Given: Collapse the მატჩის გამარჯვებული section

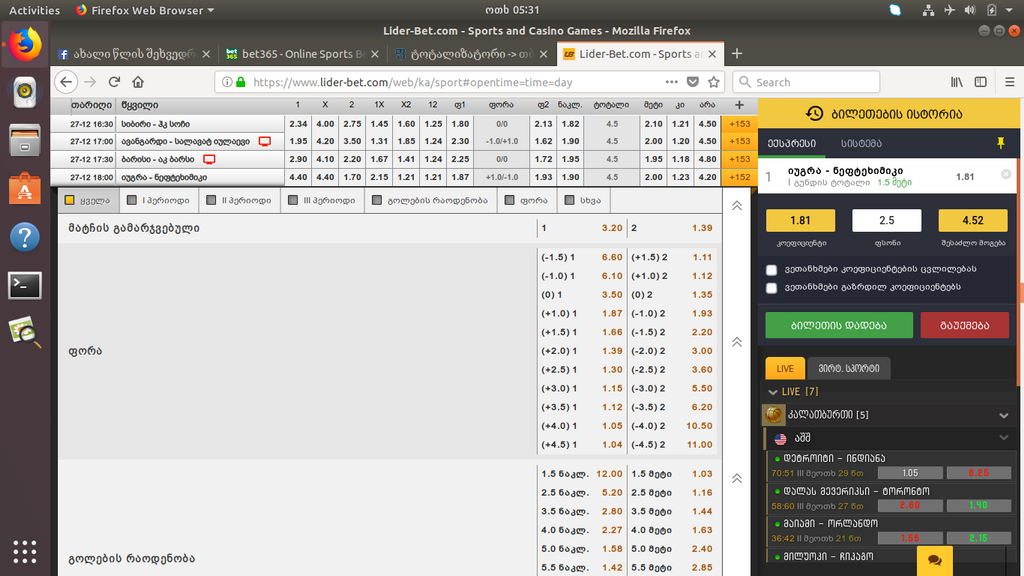Looking at the screenshot, I should coord(737,206).
